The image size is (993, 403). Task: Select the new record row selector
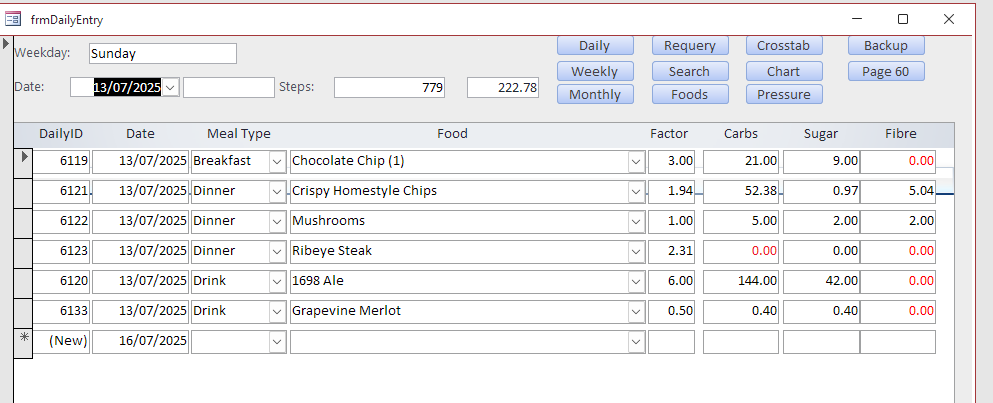23,341
